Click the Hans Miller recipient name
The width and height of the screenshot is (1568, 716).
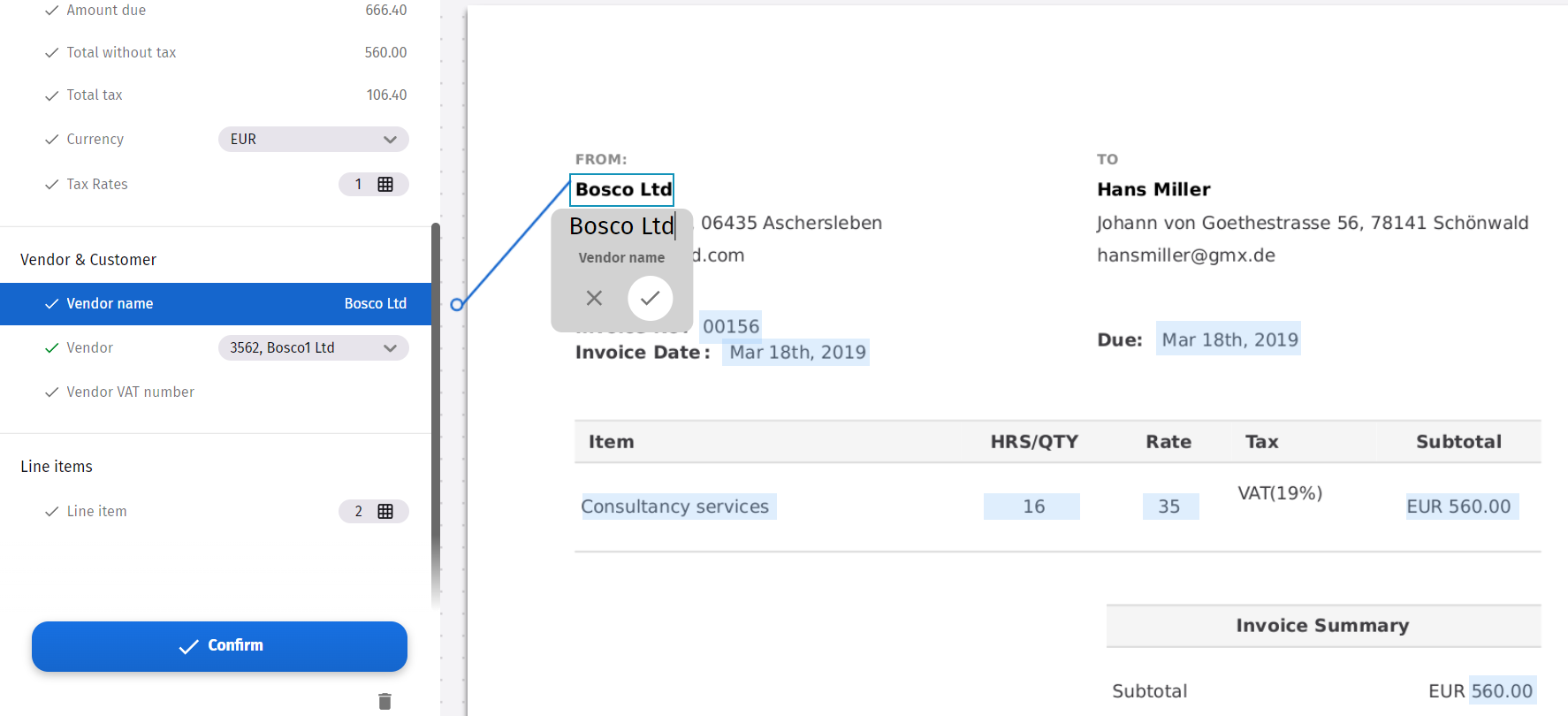(x=1153, y=189)
